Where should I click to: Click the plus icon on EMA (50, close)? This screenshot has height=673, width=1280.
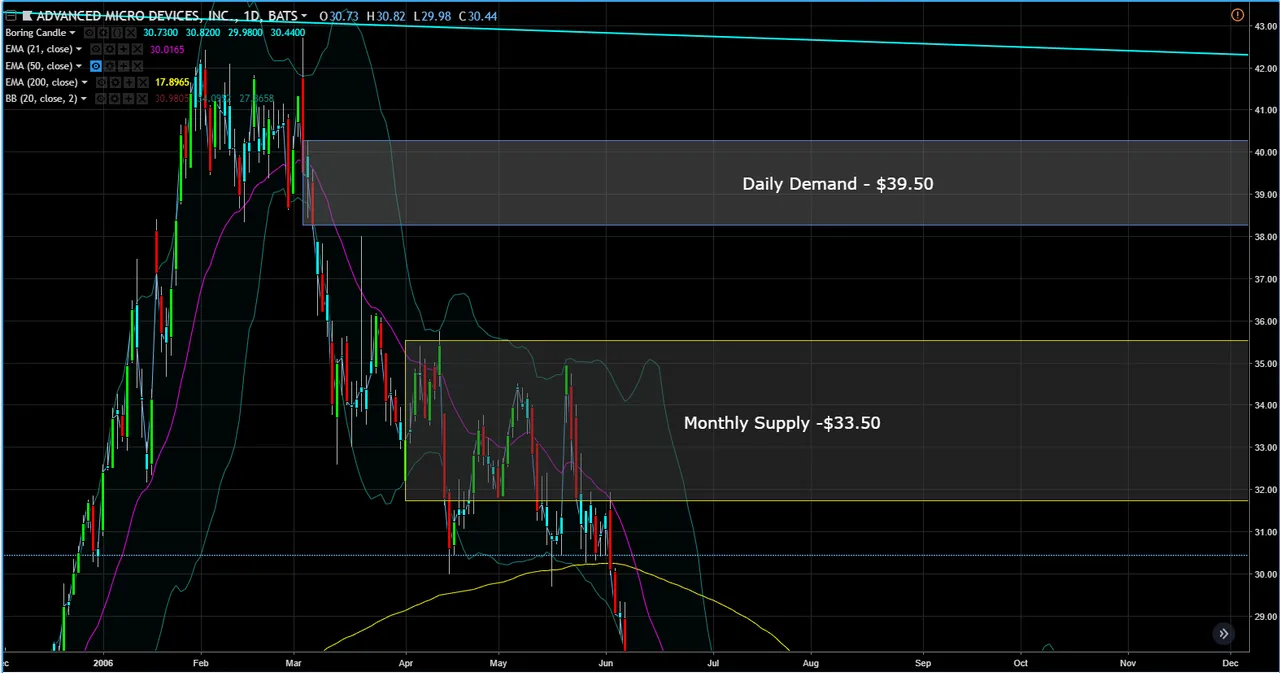click(123, 66)
